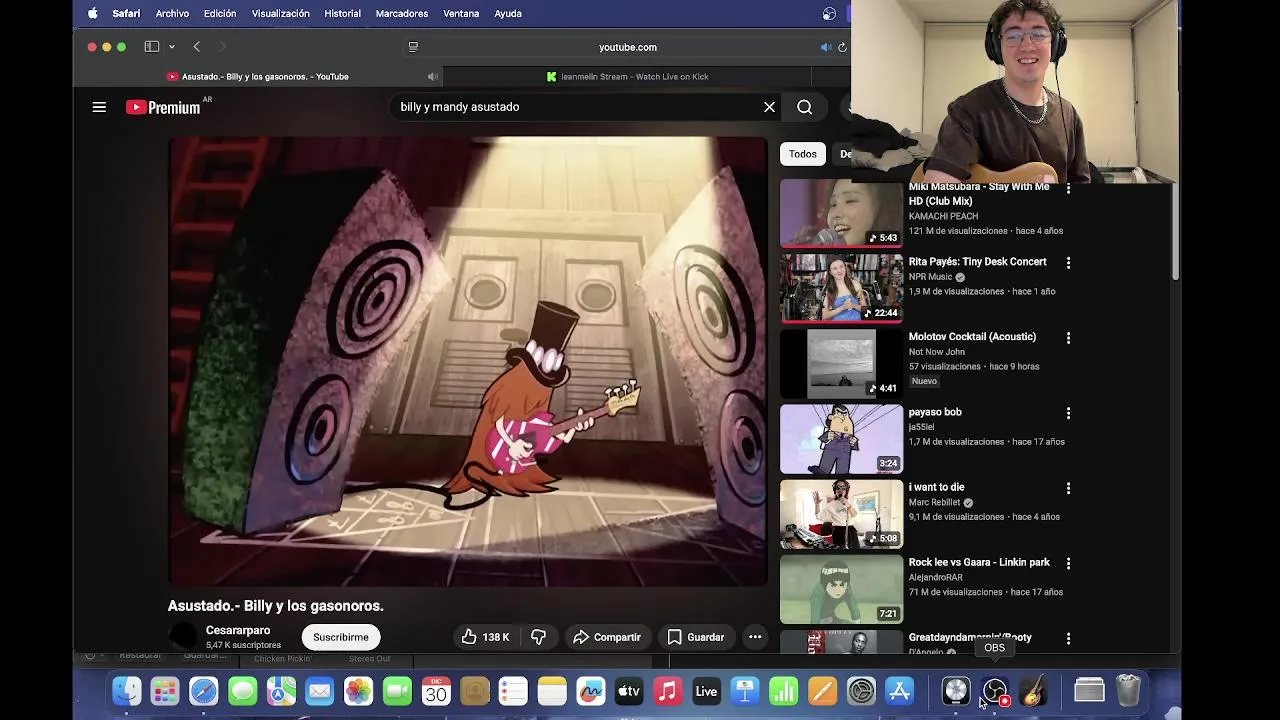The image size is (1280, 720).
Task: Open options for Rita Payés video
Action: click(1068, 262)
